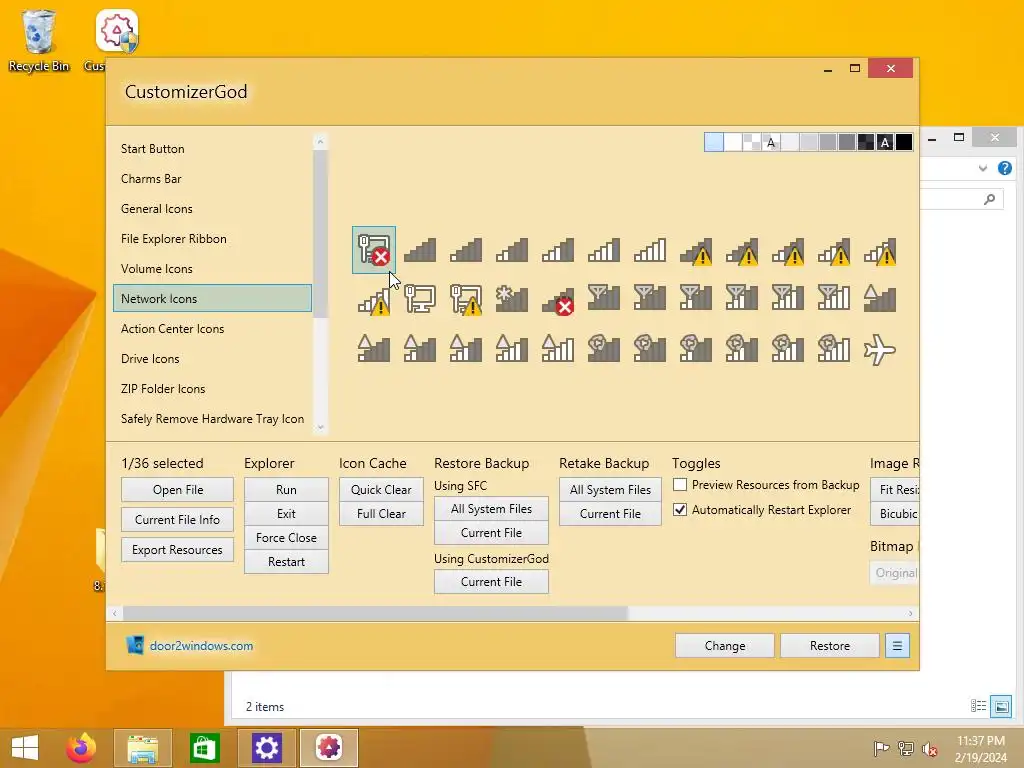Image resolution: width=1024 pixels, height=768 pixels.
Task: Click the category list scroll-down arrow
Action: [x=320, y=427]
